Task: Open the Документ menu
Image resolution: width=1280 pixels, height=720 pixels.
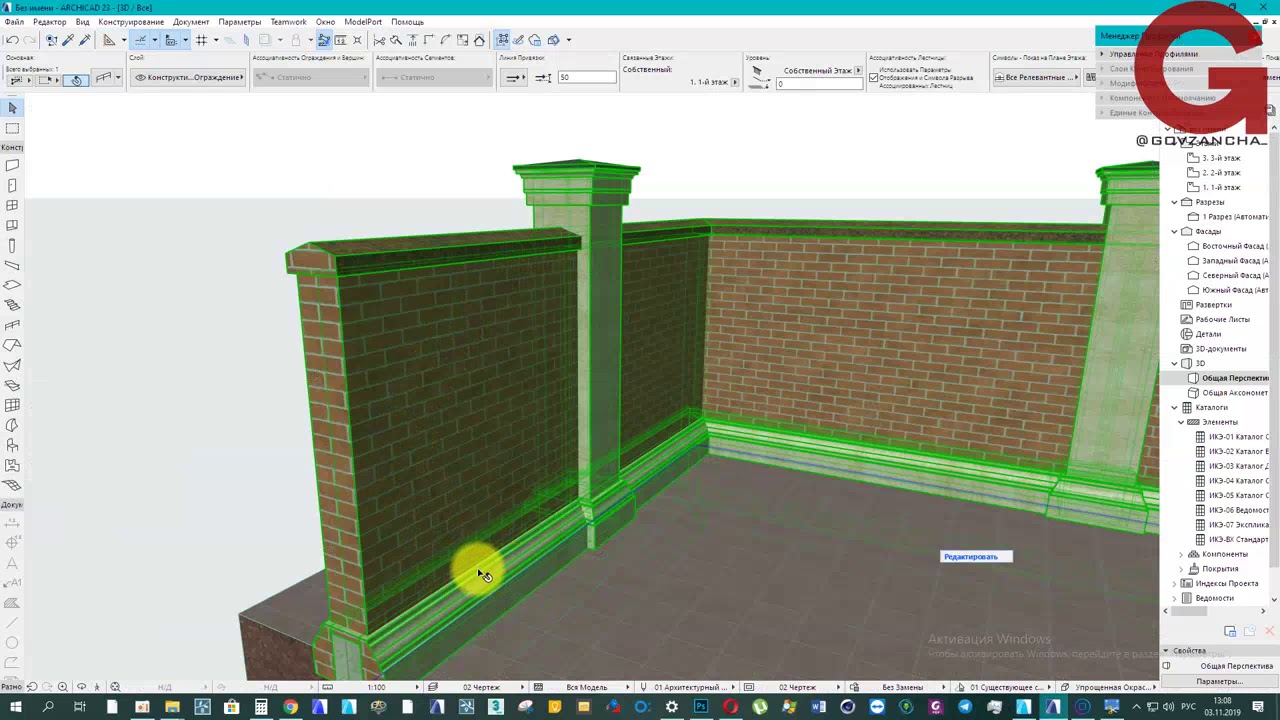Action: click(x=191, y=22)
